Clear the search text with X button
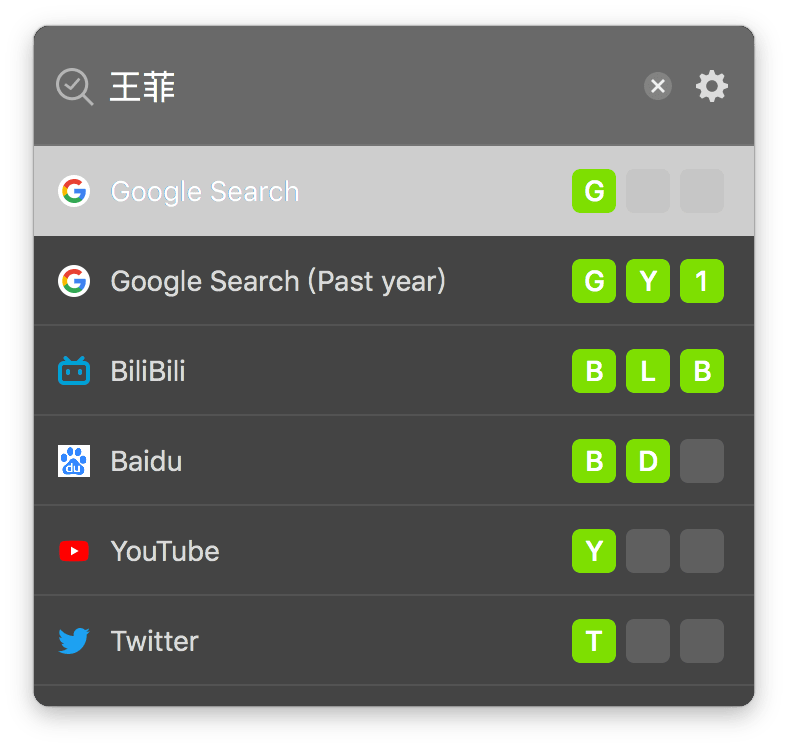Screen dimensions: 788x748 tap(658, 86)
